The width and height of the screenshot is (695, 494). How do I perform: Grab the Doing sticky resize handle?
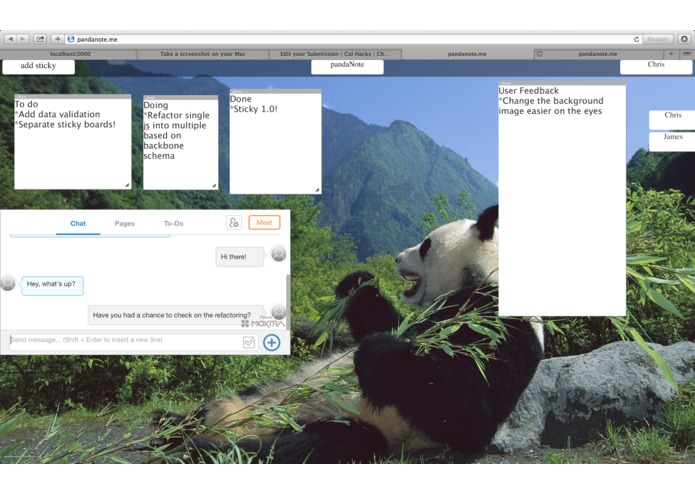pyautogui.click(x=214, y=186)
